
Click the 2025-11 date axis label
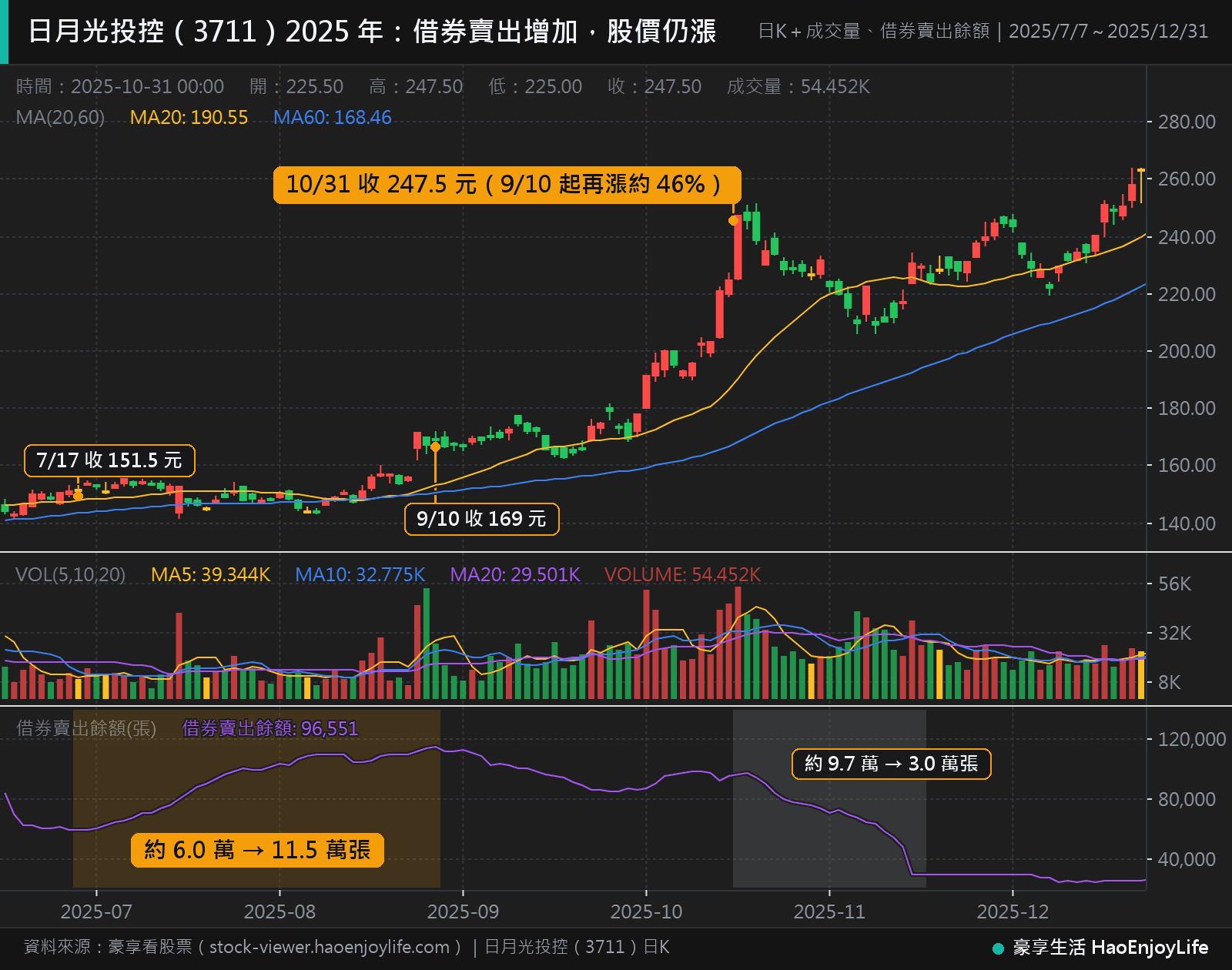829,912
